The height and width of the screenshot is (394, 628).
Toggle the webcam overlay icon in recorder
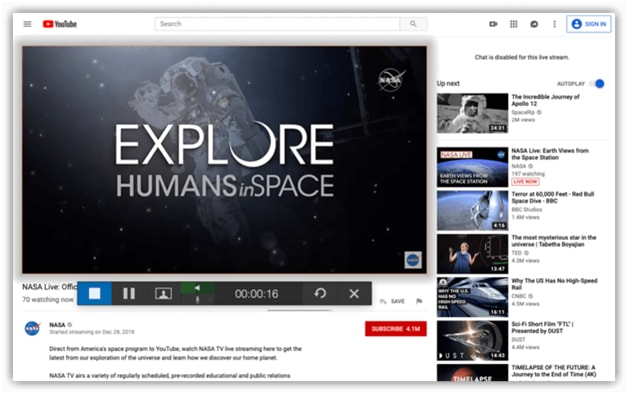pyautogui.click(x=163, y=293)
